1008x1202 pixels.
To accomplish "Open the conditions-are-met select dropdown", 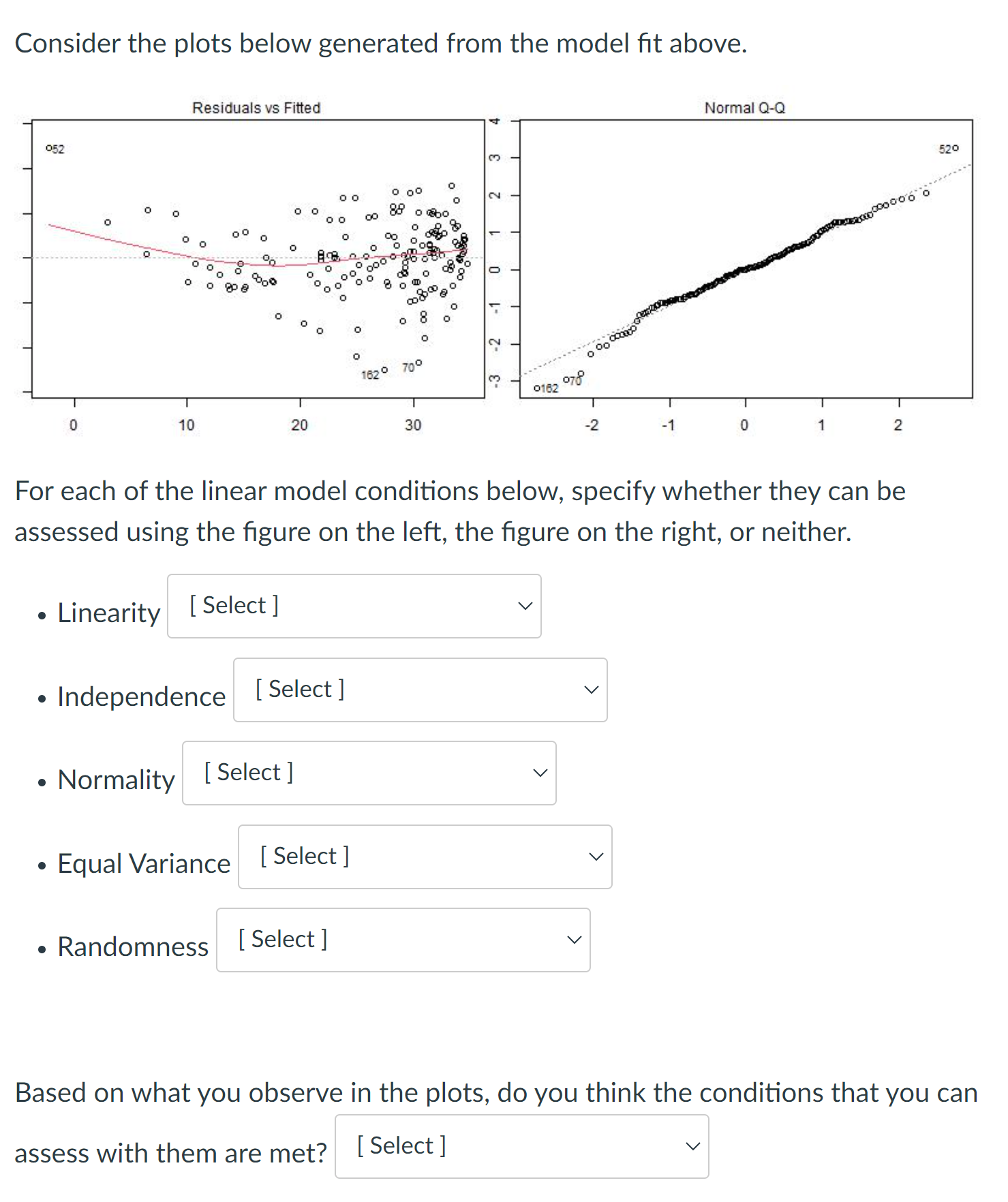I will point(521,1146).
